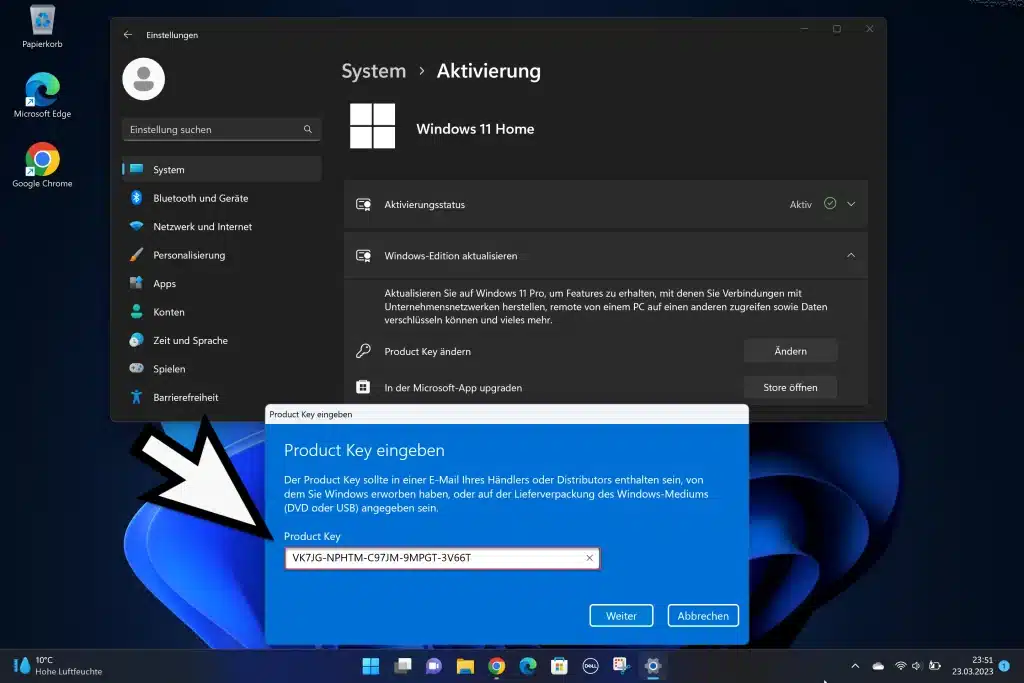Open the Windows Start menu
The width and height of the screenshot is (1024, 683).
pyautogui.click(x=370, y=666)
